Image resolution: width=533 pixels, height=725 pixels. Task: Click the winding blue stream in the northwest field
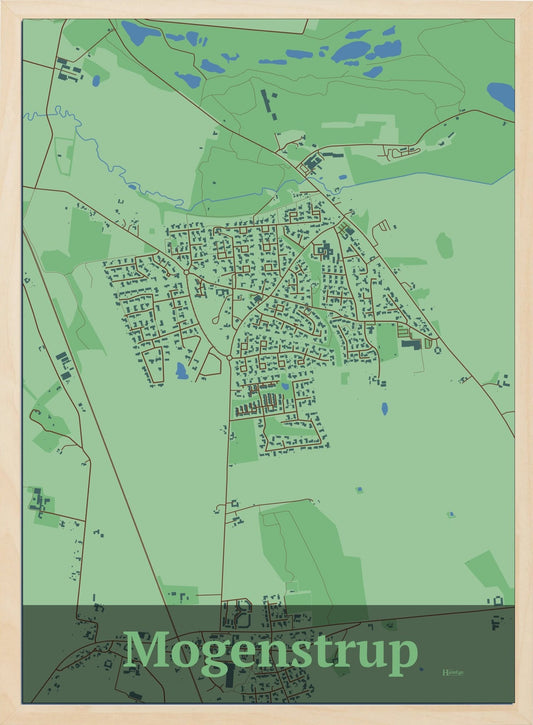point(105,155)
